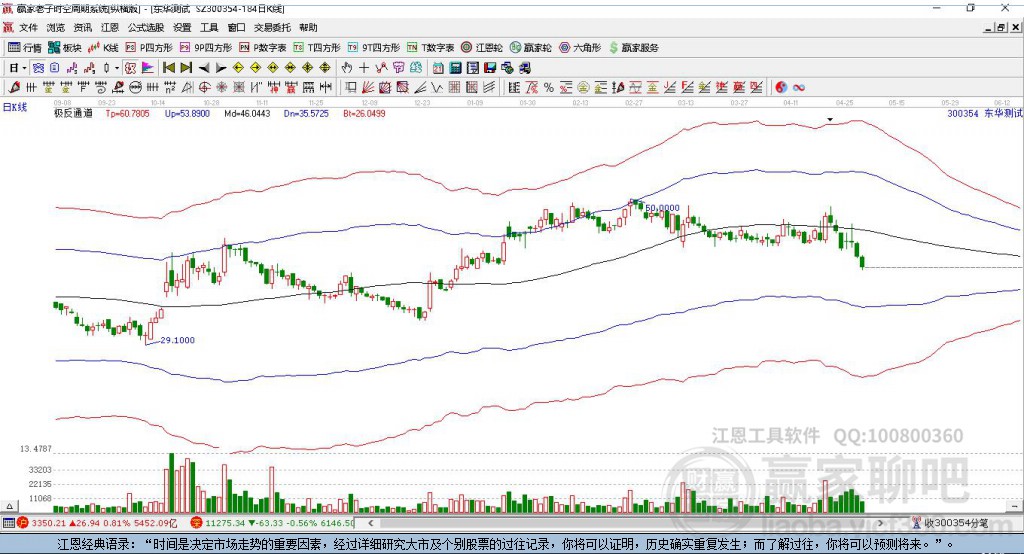Screen dimensions: 1024x554
Task: Open the 交易委托 menu
Action: point(272,27)
